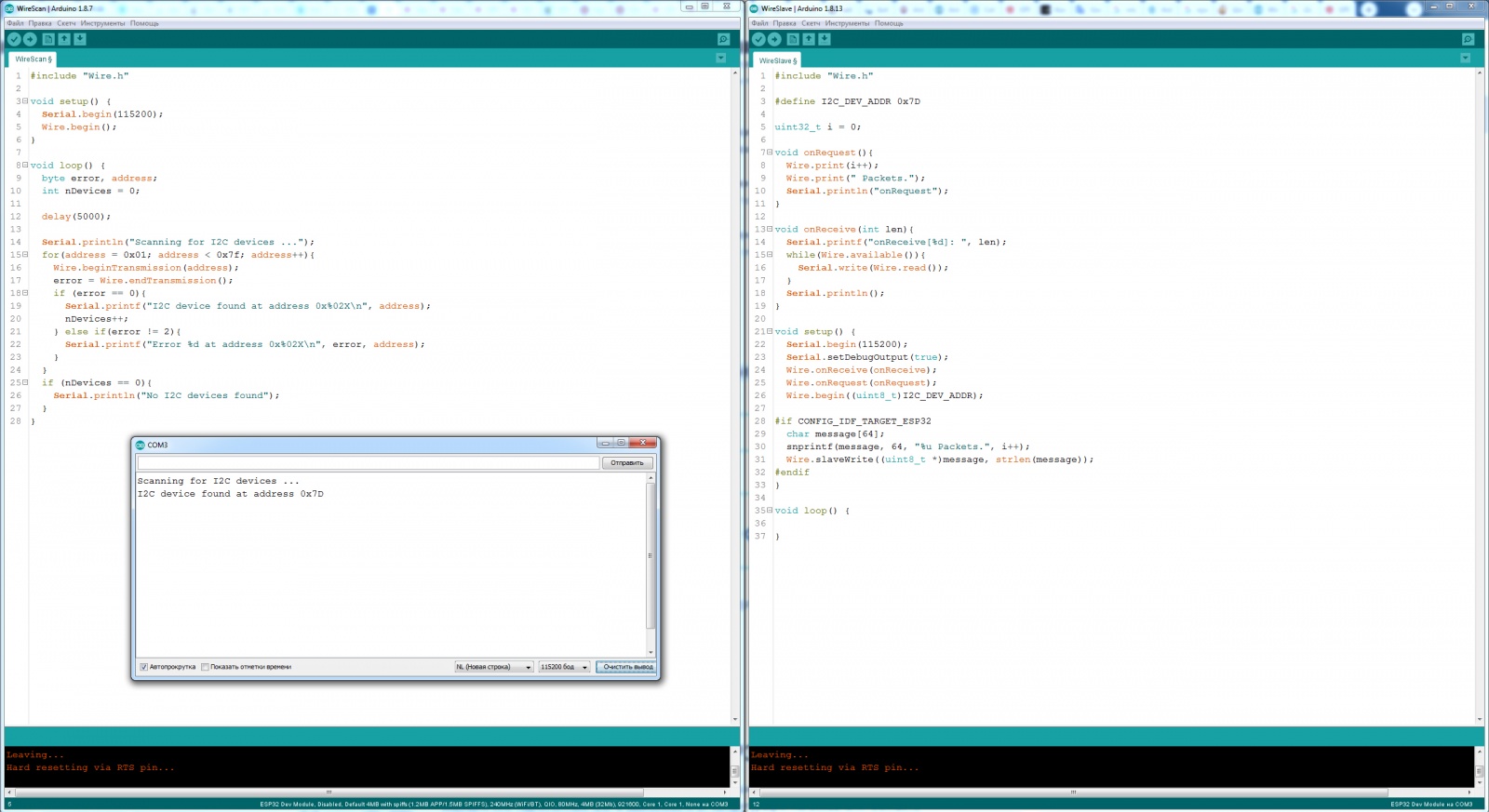Click Save sketch icon in WireSlave window
Screen dimensions: 1489x812
pyautogui.click(x=825, y=39)
